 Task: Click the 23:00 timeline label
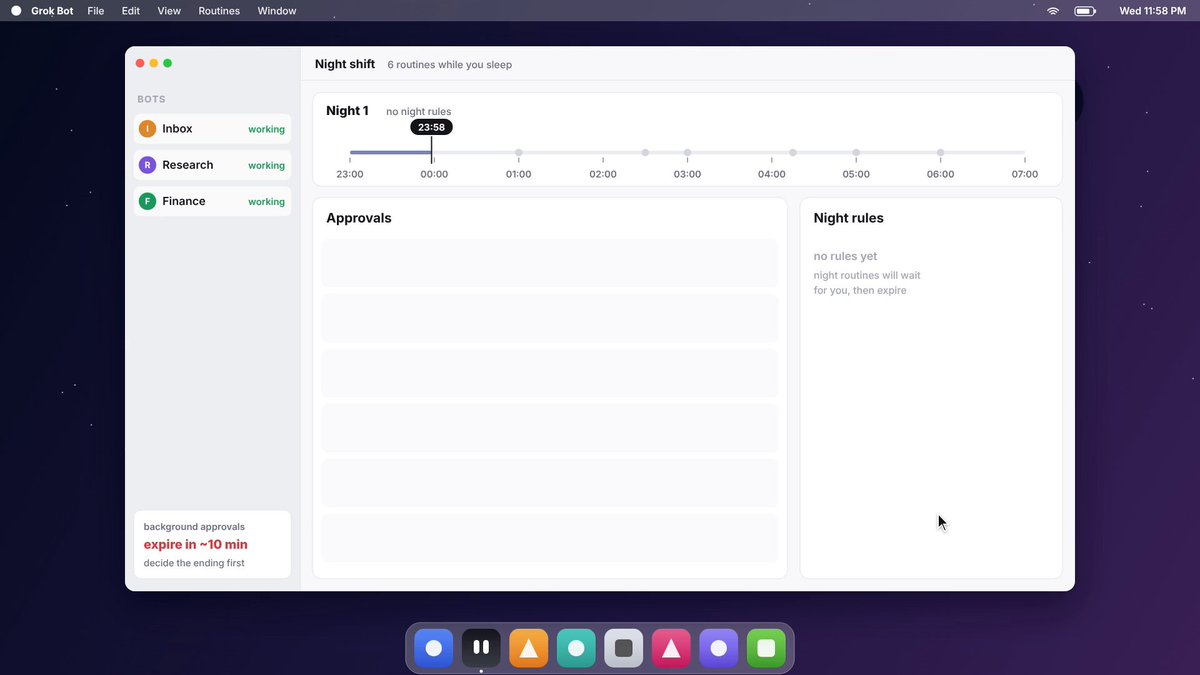tap(350, 174)
